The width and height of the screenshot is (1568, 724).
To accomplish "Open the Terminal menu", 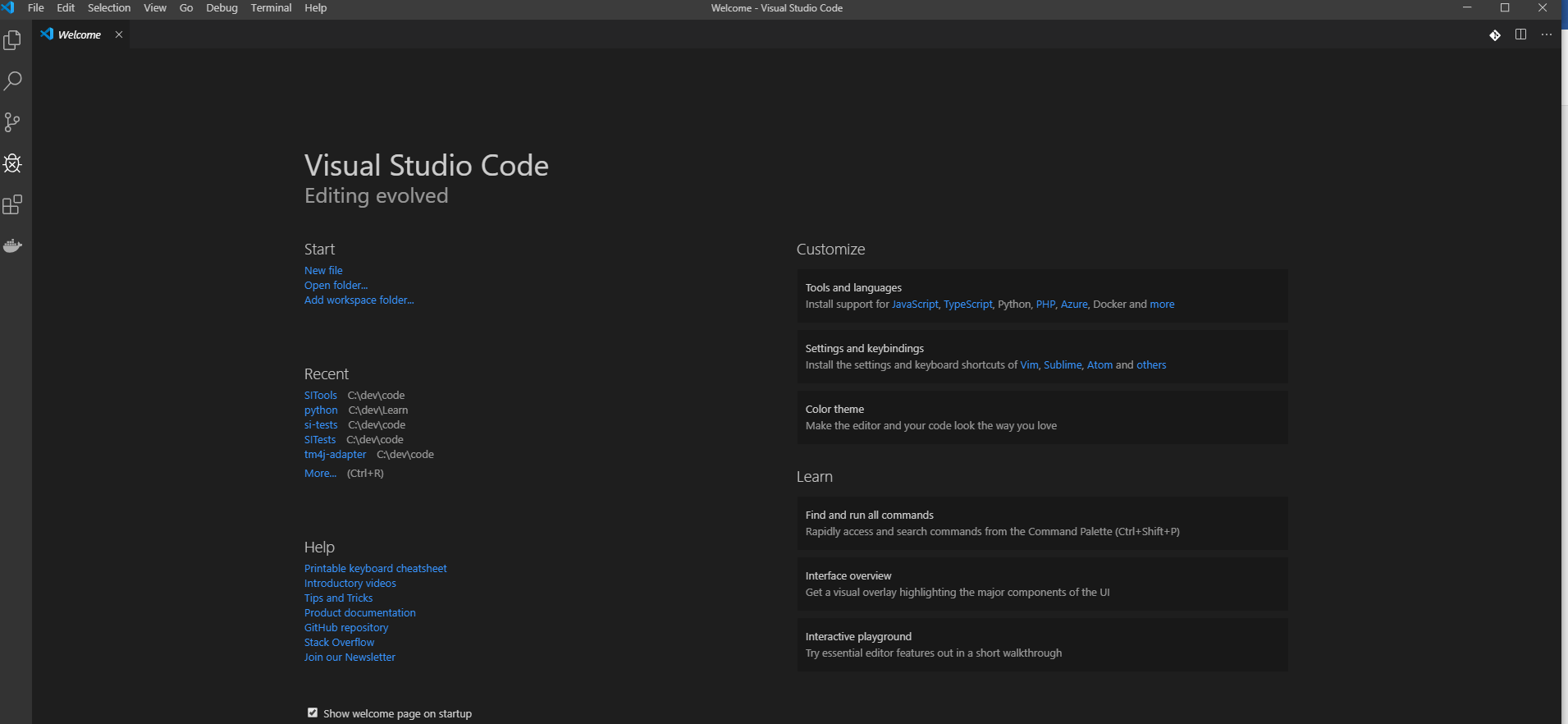I will coord(271,8).
